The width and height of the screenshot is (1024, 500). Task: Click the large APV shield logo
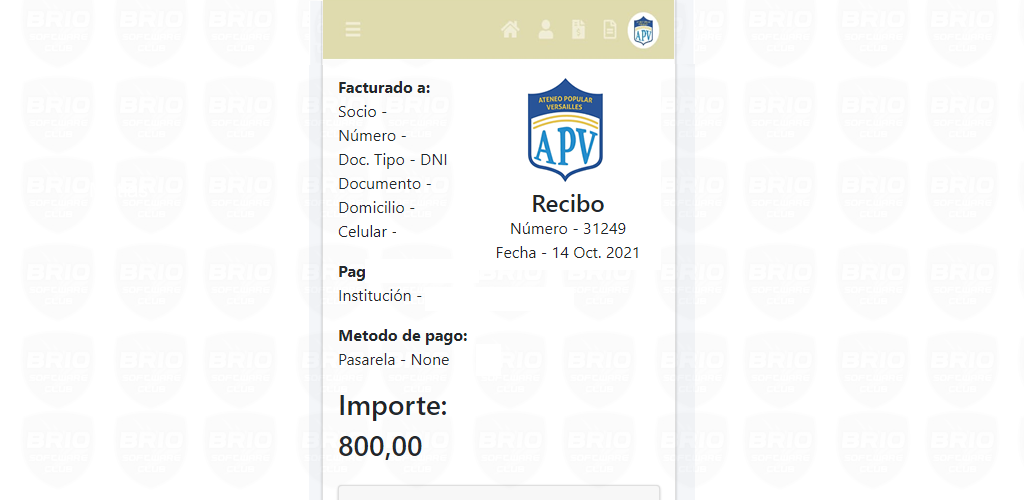point(566,129)
